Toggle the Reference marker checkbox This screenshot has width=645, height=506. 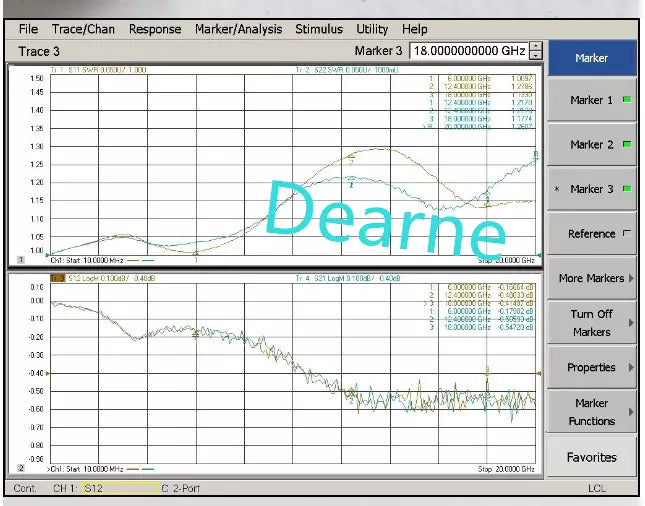(x=627, y=234)
